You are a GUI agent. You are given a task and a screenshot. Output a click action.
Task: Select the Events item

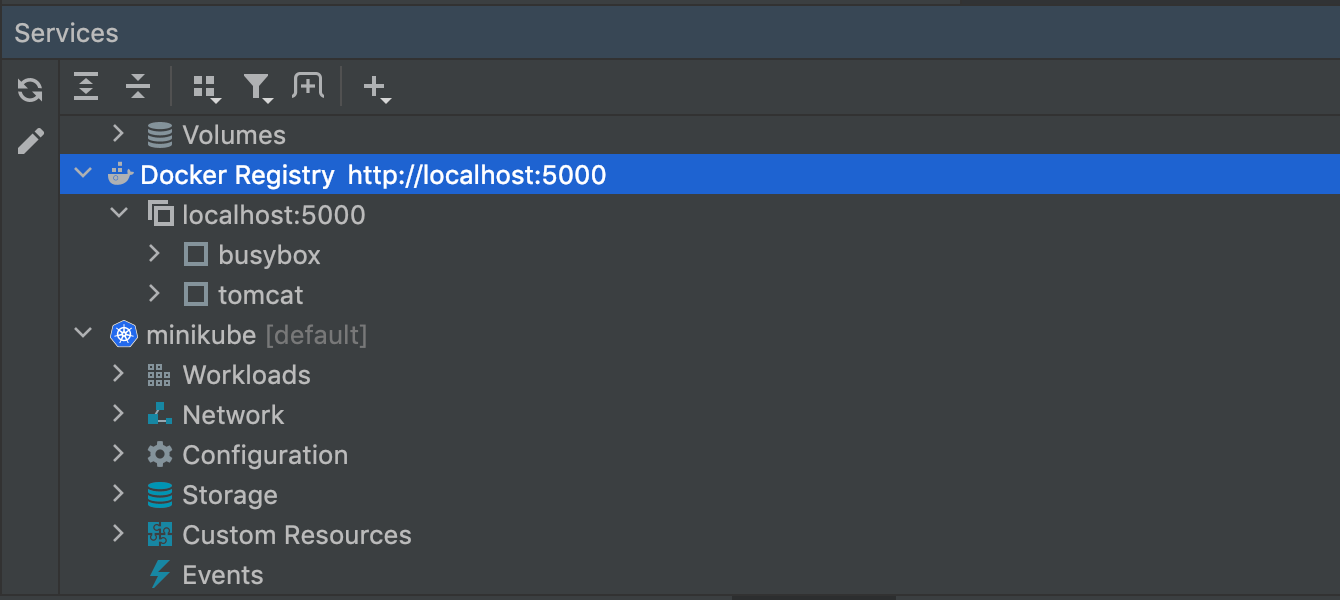[x=222, y=575]
